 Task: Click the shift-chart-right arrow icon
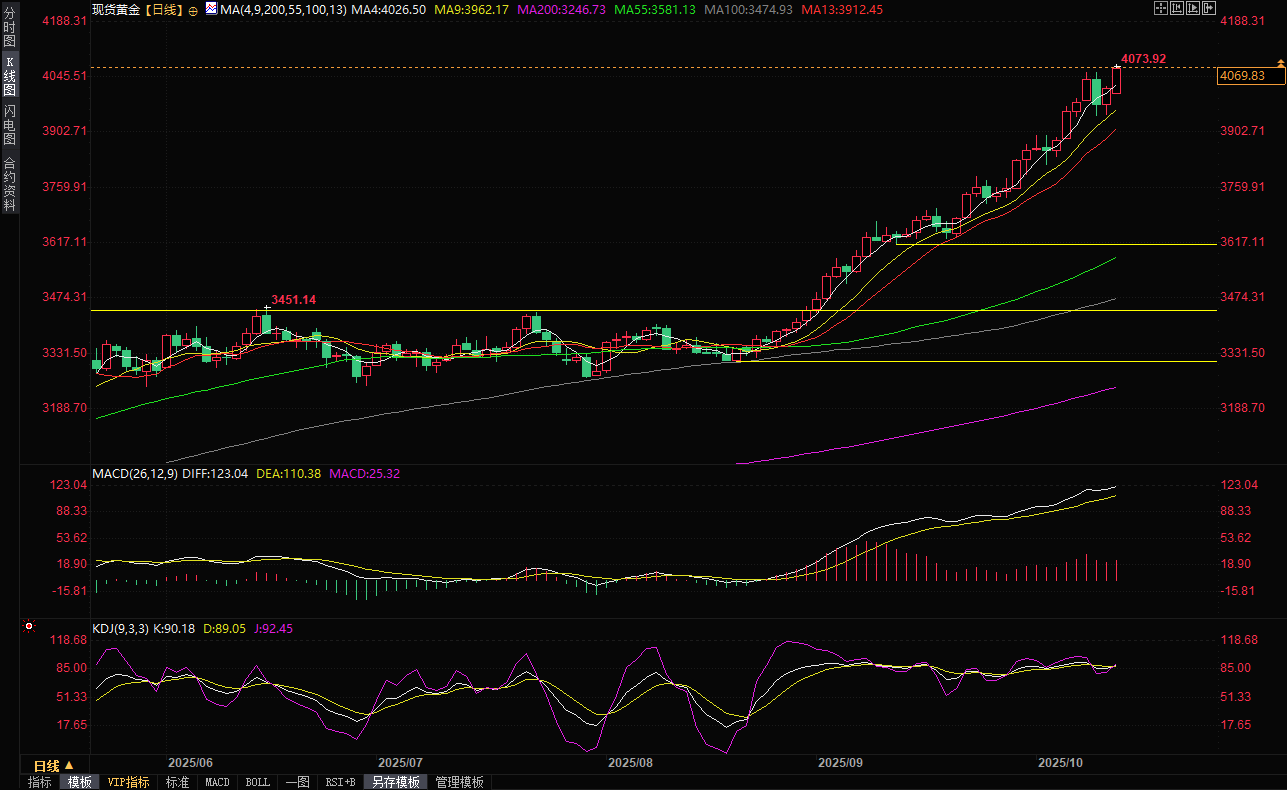(1209, 8)
